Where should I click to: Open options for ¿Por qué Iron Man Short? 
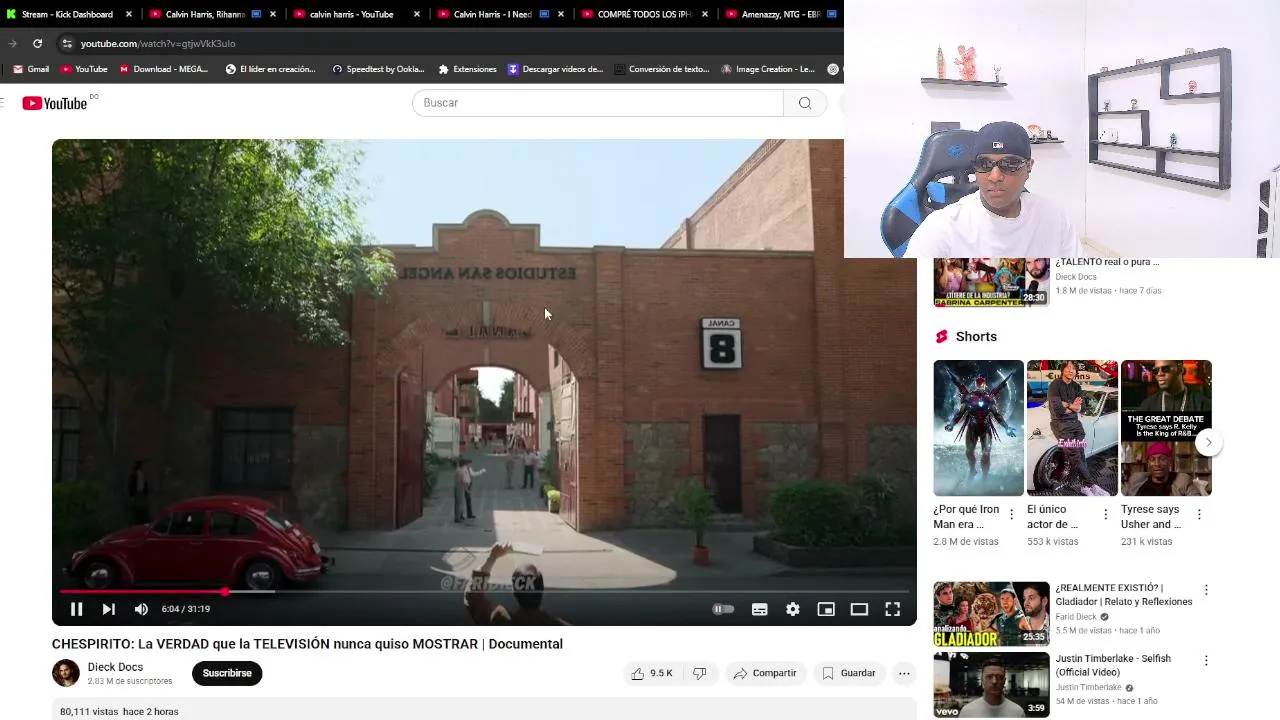tap(1011, 514)
